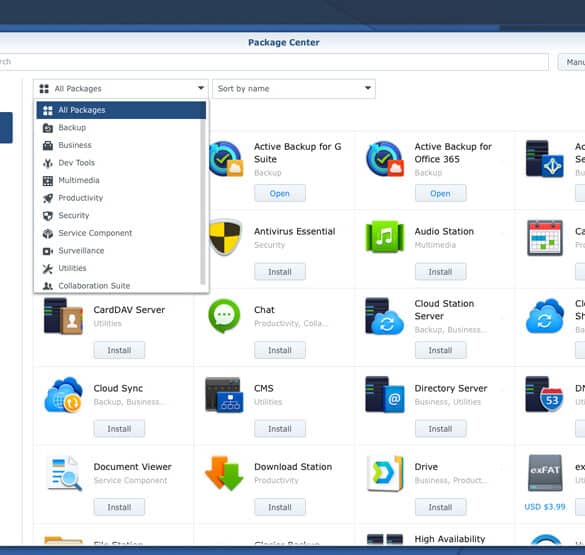The width and height of the screenshot is (585, 555).
Task: Click the Cloud Station Server icon
Action: [x=385, y=316]
